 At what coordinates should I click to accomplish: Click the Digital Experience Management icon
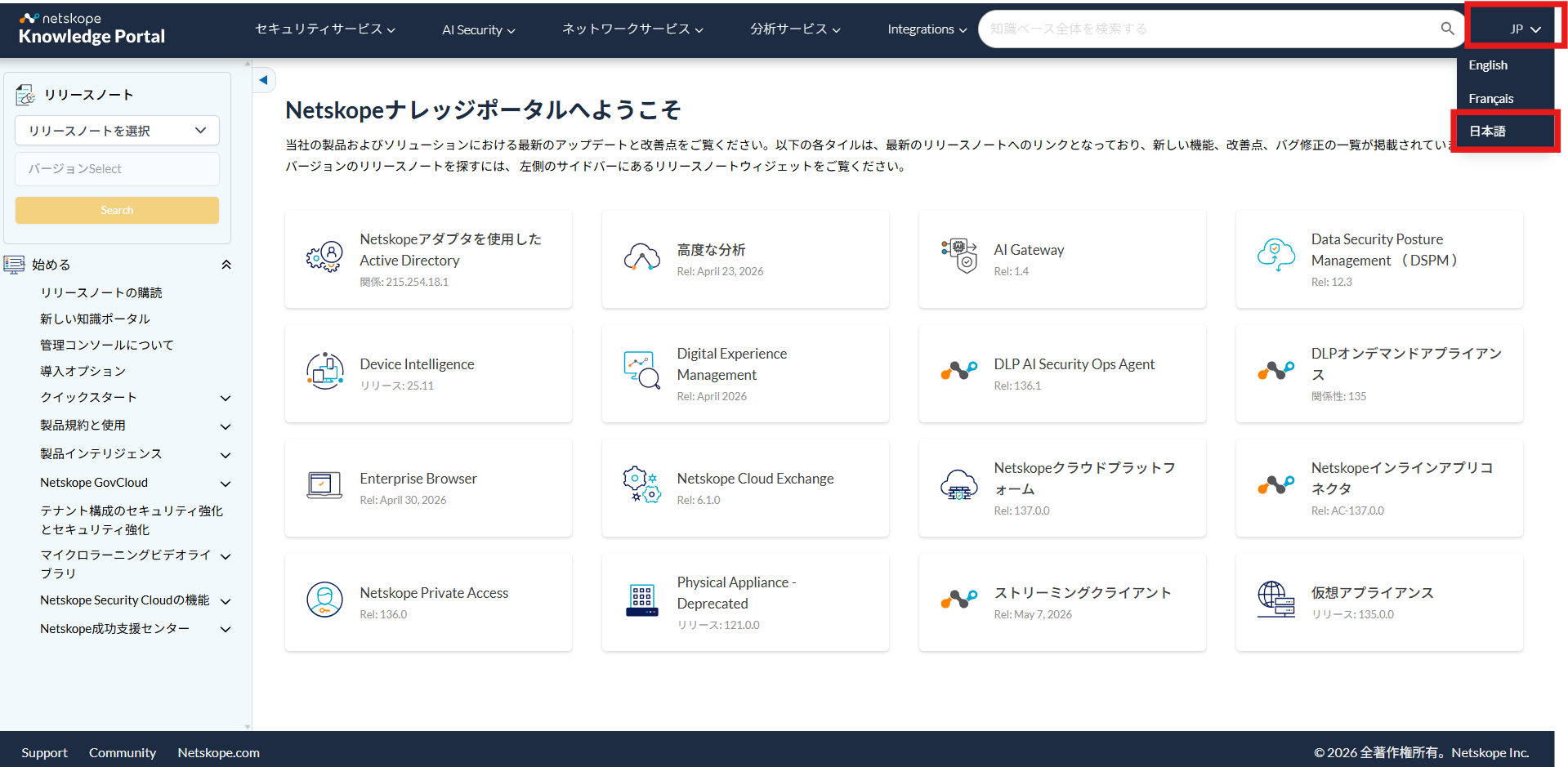[641, 370]
